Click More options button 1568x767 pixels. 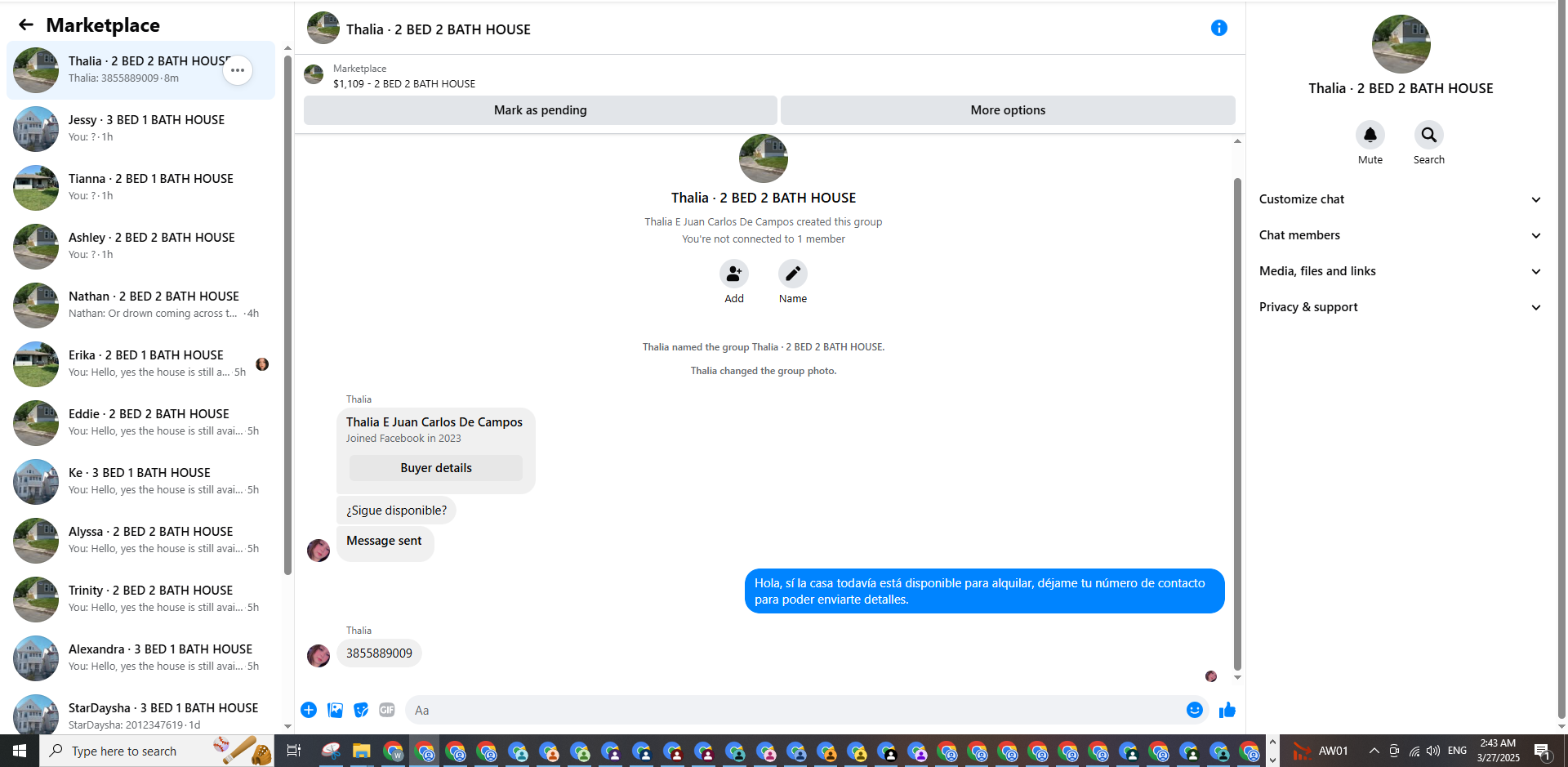[1008, 110]
